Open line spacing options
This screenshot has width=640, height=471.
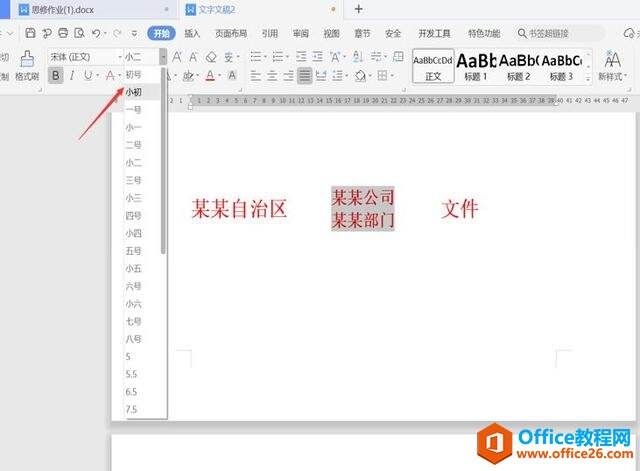pyautogui.click(x=338, y=76)
